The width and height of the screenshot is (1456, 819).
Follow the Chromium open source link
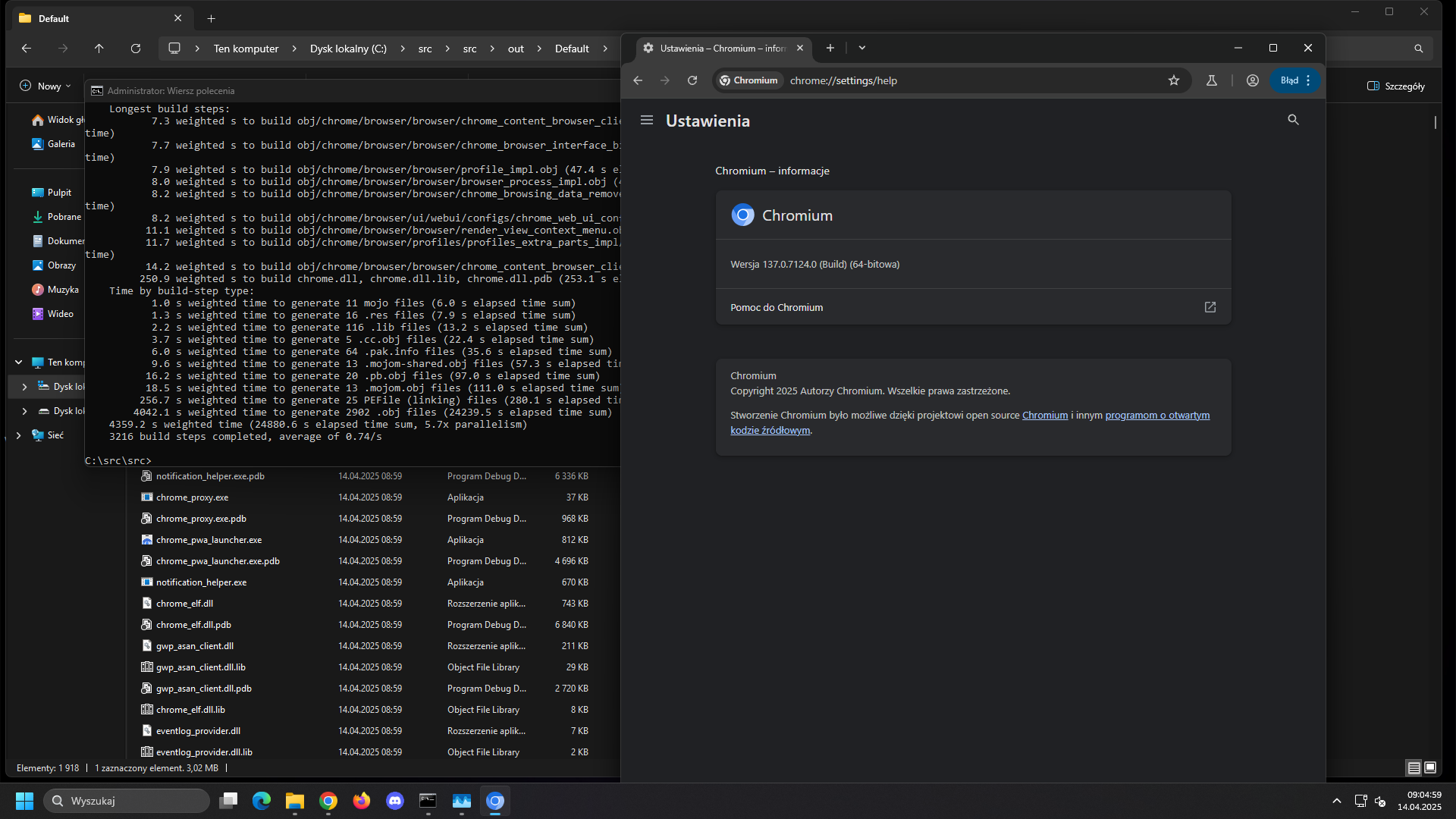coord(1044,416)
